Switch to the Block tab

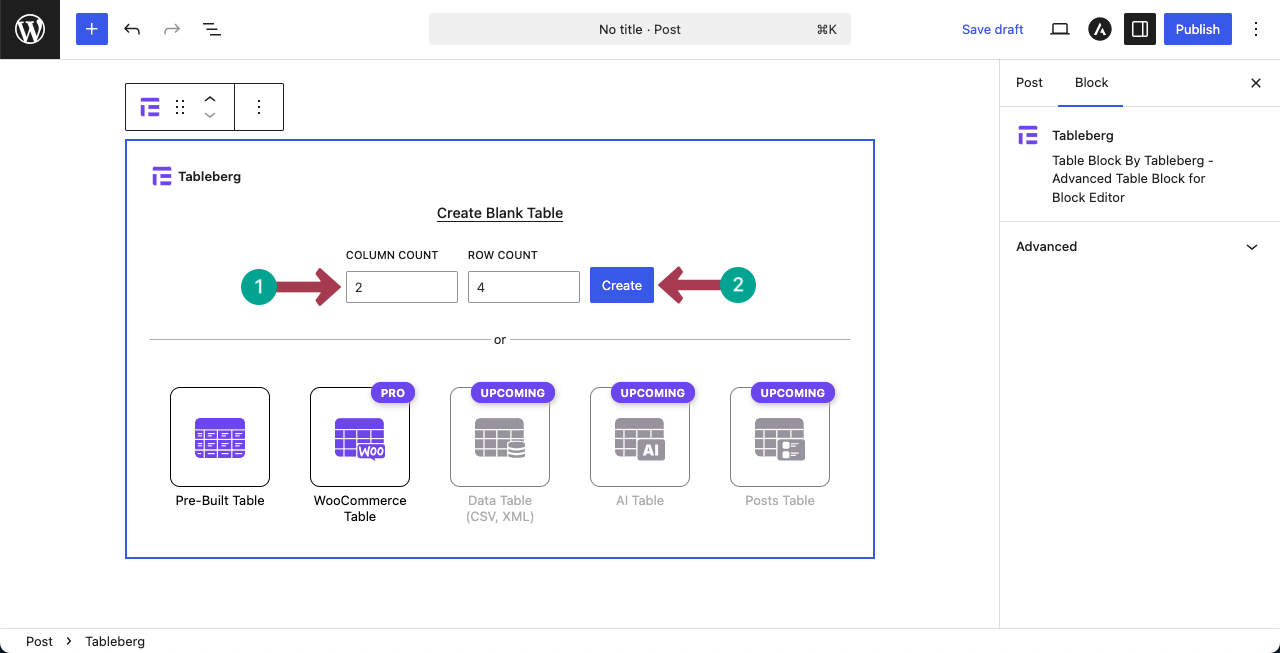[1091, 83]
